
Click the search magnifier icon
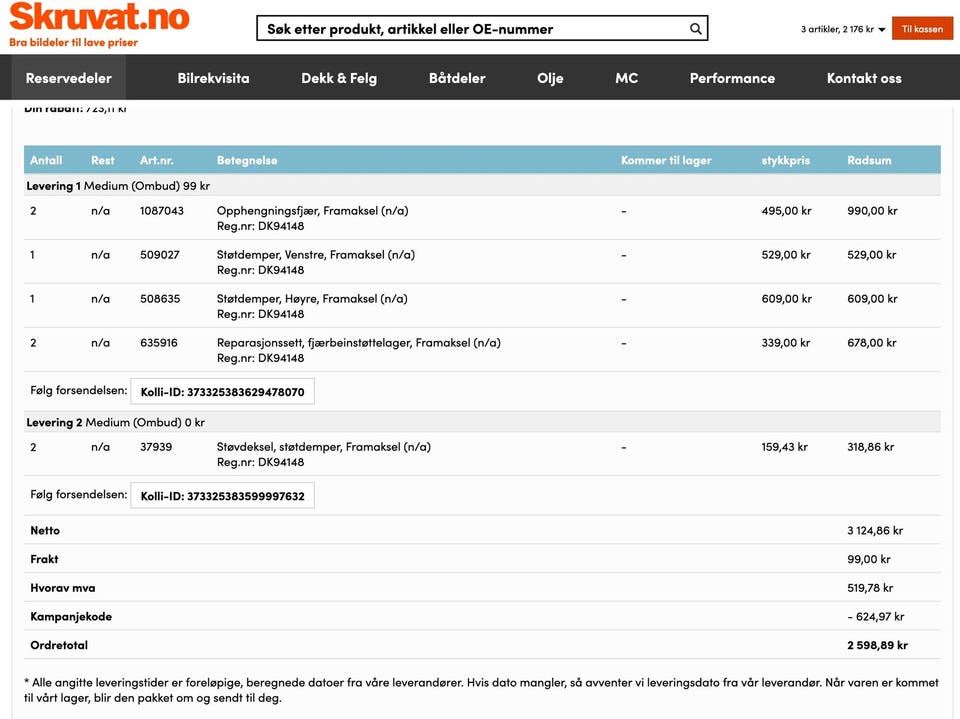(696, 29)
